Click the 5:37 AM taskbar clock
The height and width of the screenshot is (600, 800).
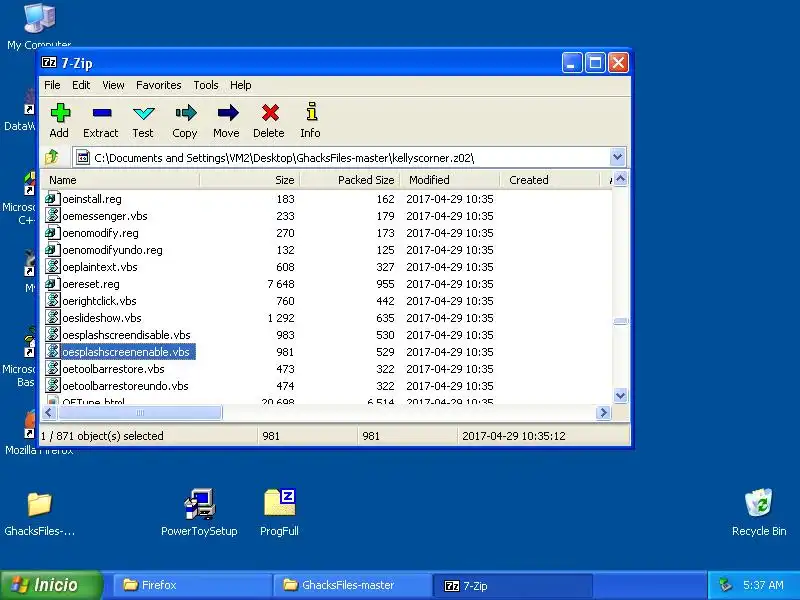[763, 585]
